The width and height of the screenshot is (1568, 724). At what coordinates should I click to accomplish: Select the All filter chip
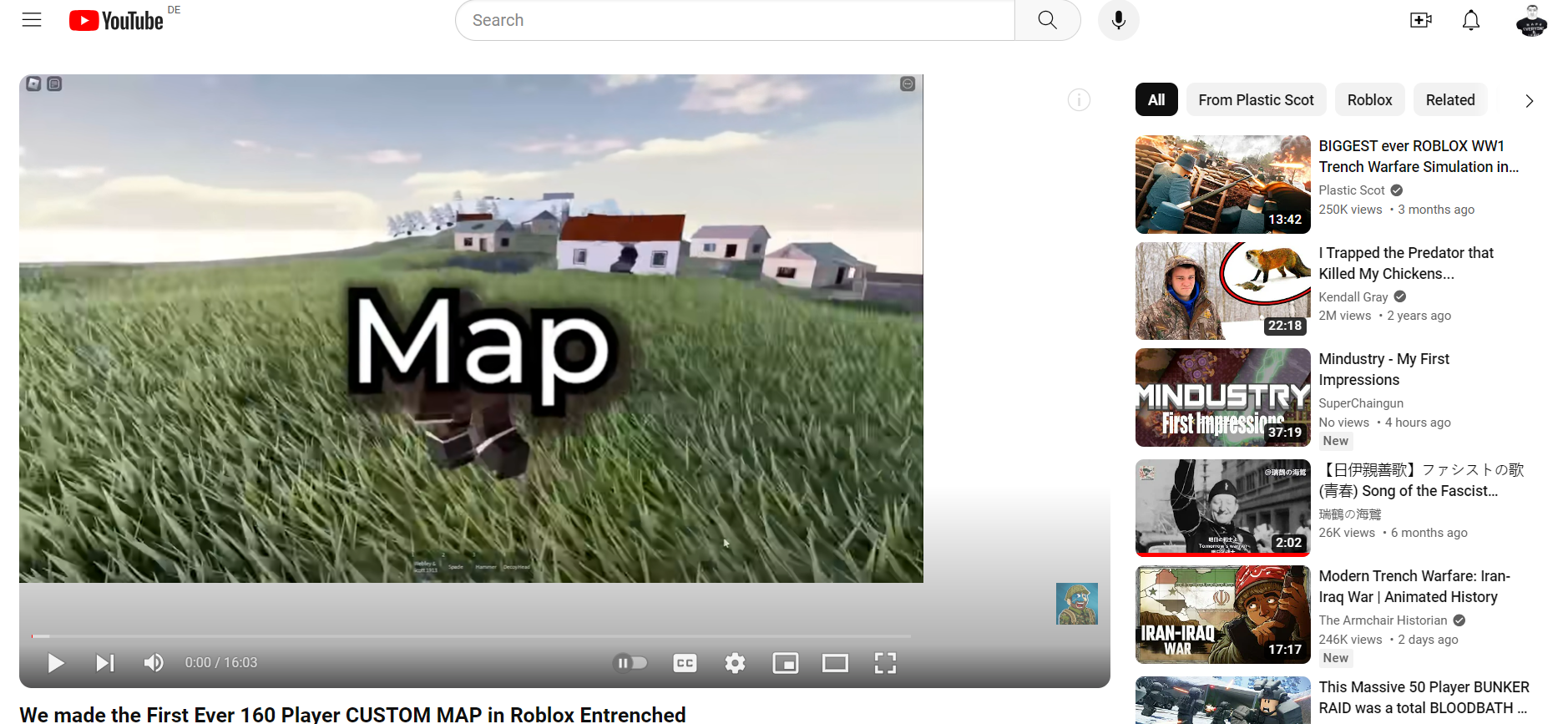[1156, 100]
